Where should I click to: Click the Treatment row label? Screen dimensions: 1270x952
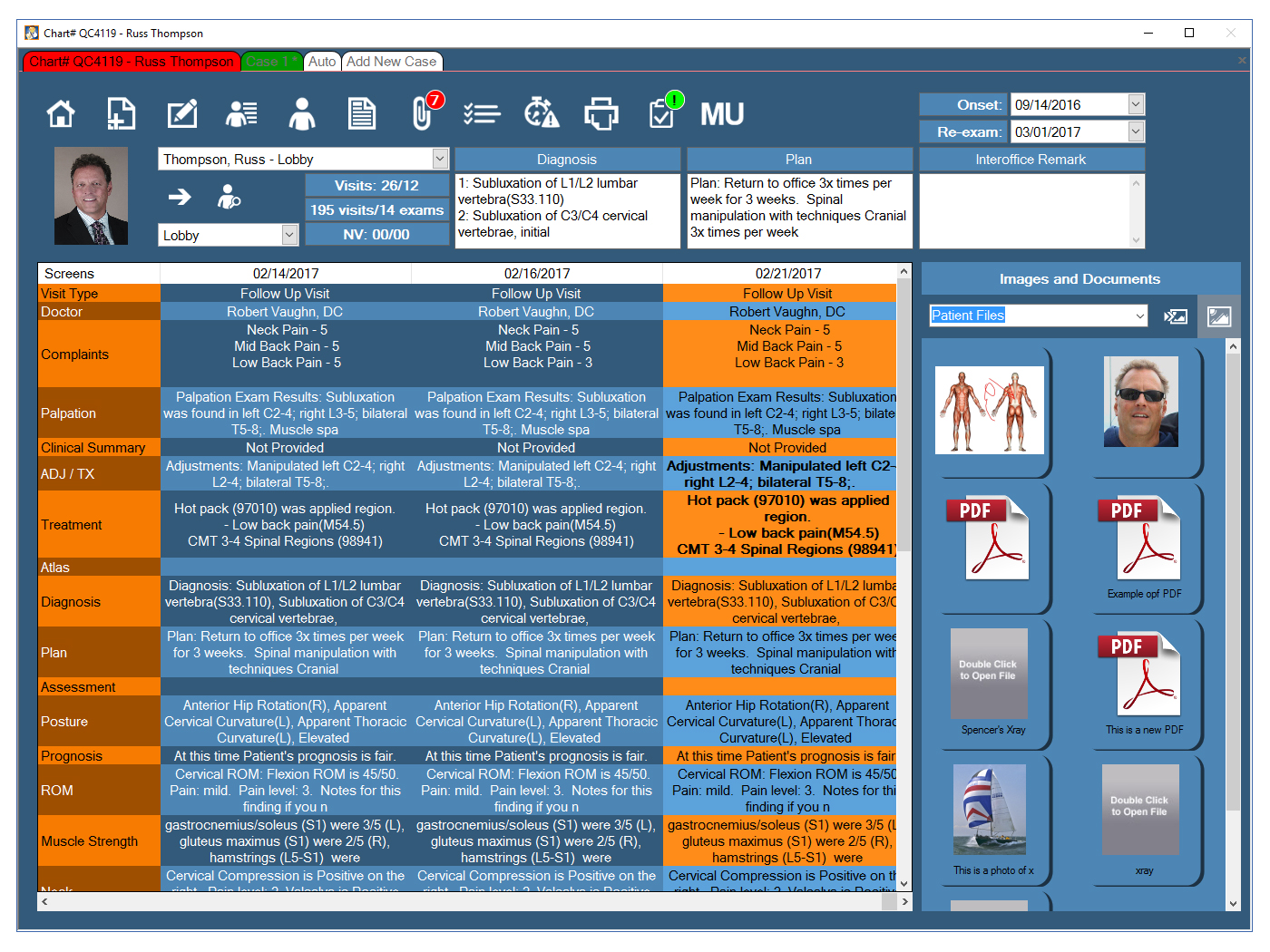pos(99,525)
